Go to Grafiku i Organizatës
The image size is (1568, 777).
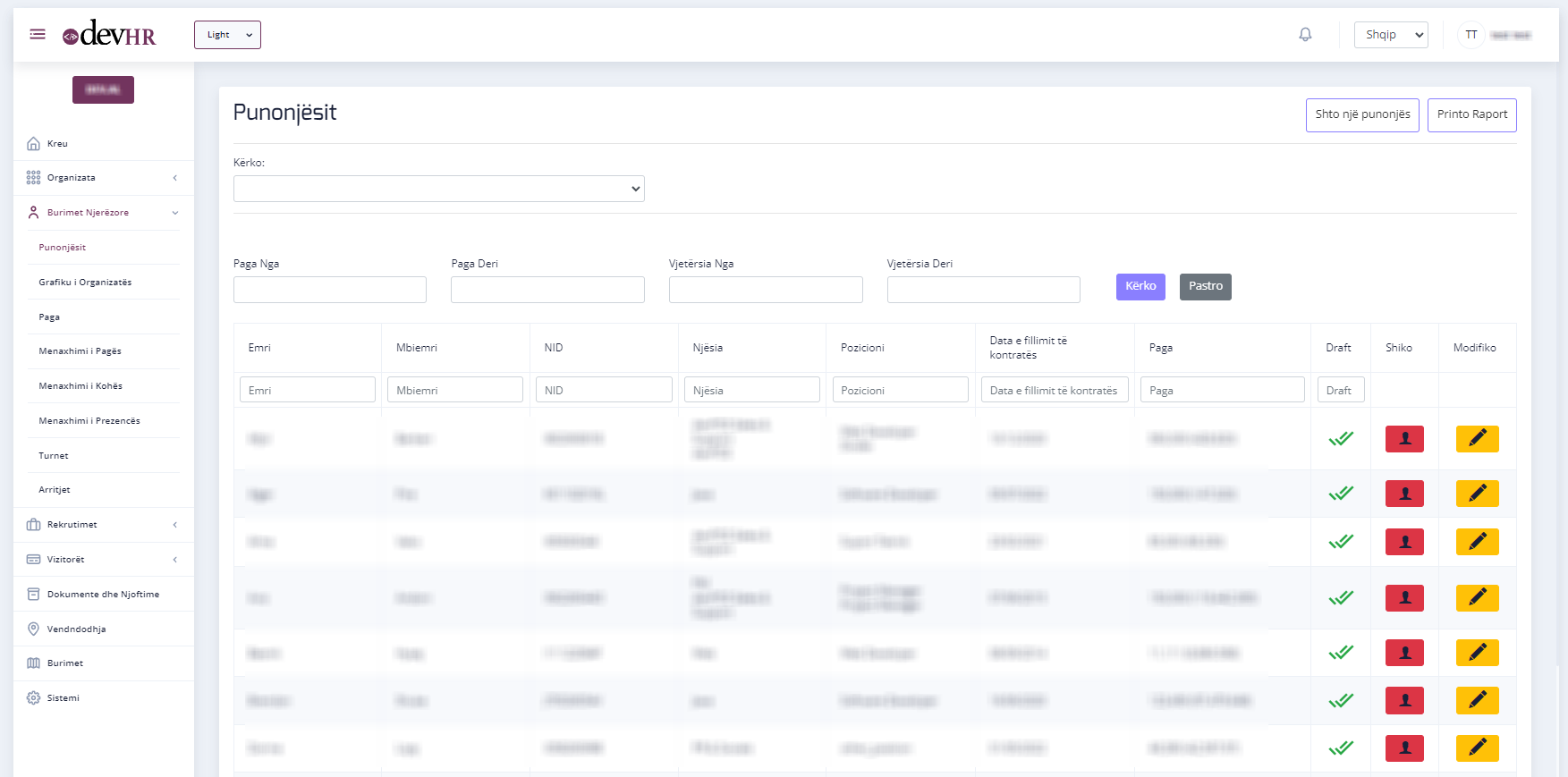tap(85, 283)
